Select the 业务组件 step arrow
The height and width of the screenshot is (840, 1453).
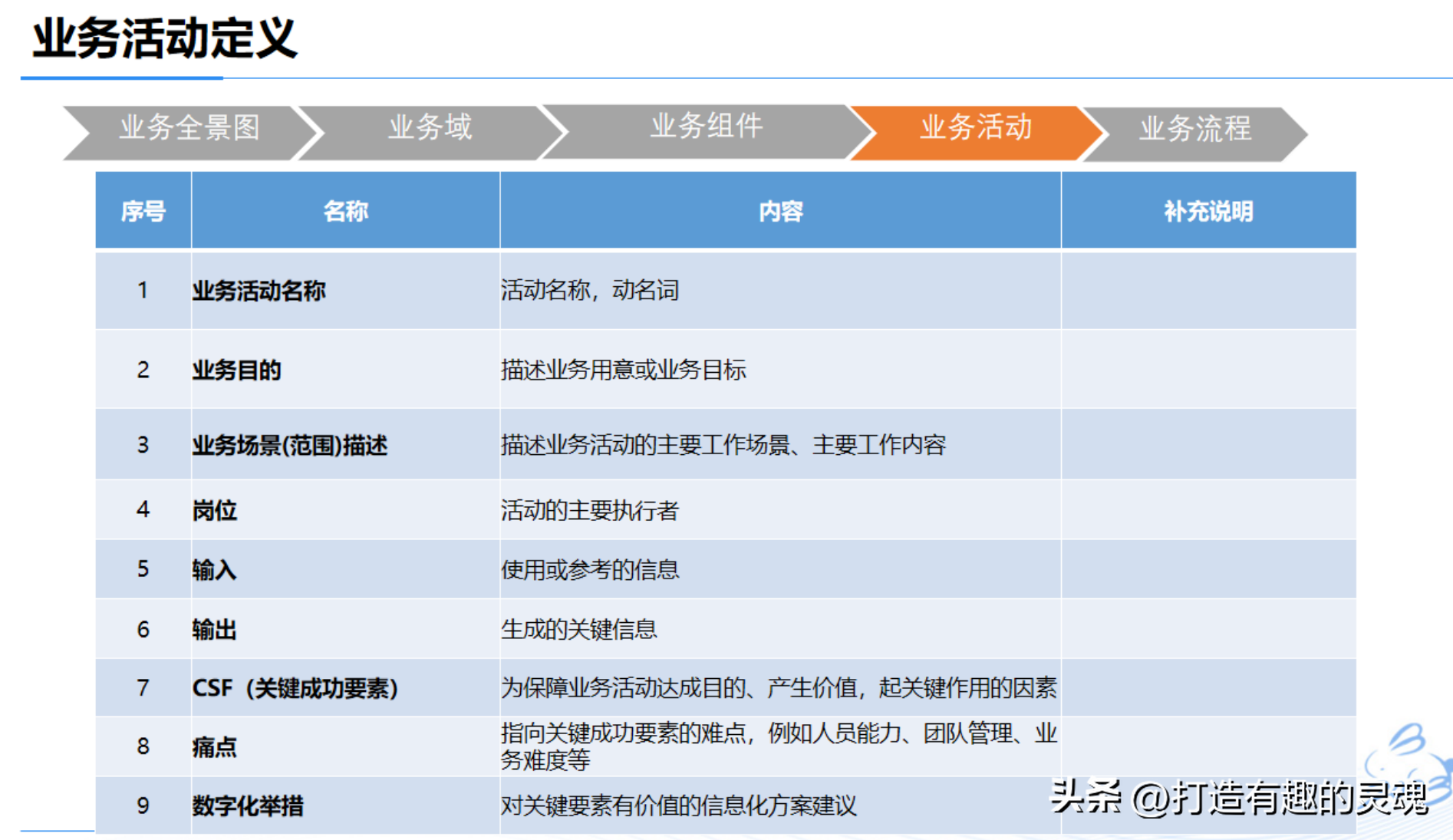[707, 131]
